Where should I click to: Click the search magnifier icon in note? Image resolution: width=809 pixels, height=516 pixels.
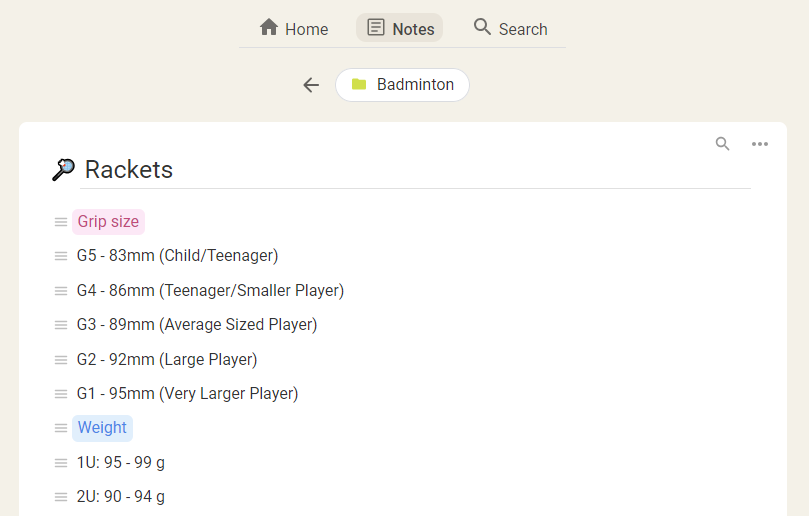coord(723,144)
